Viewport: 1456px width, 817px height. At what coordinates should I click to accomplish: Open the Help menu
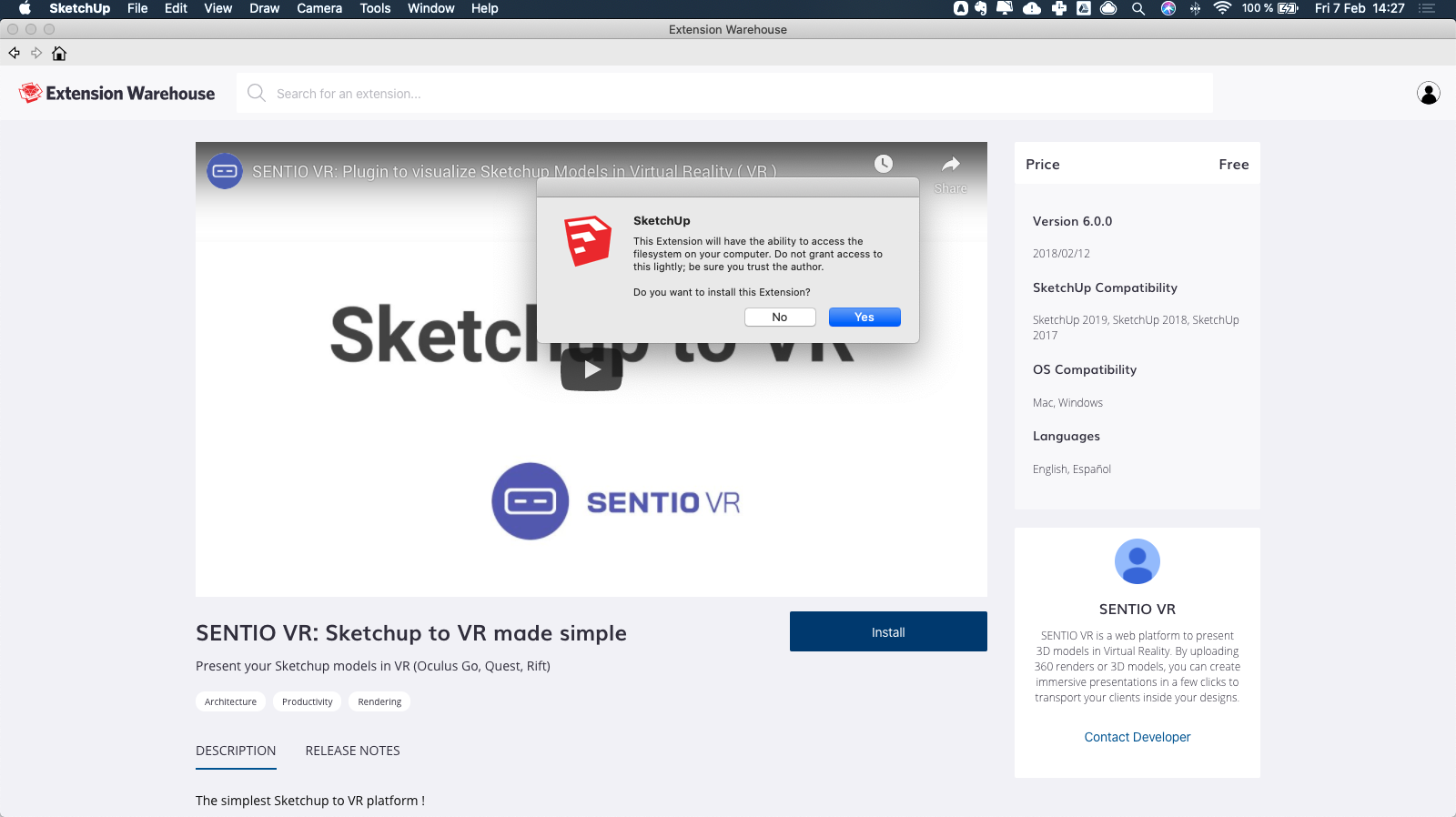tap(485, 8)
